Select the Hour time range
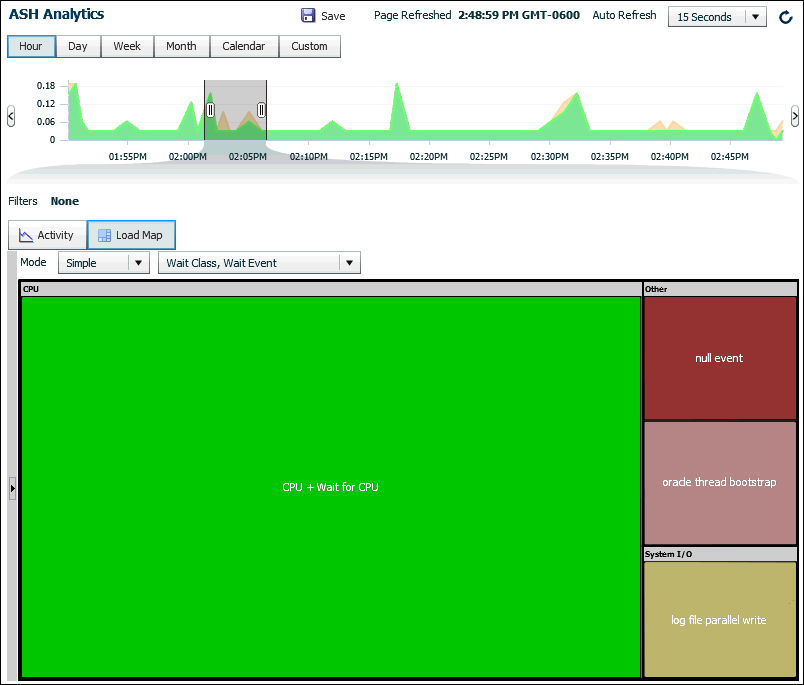 [x=30, y=47]
